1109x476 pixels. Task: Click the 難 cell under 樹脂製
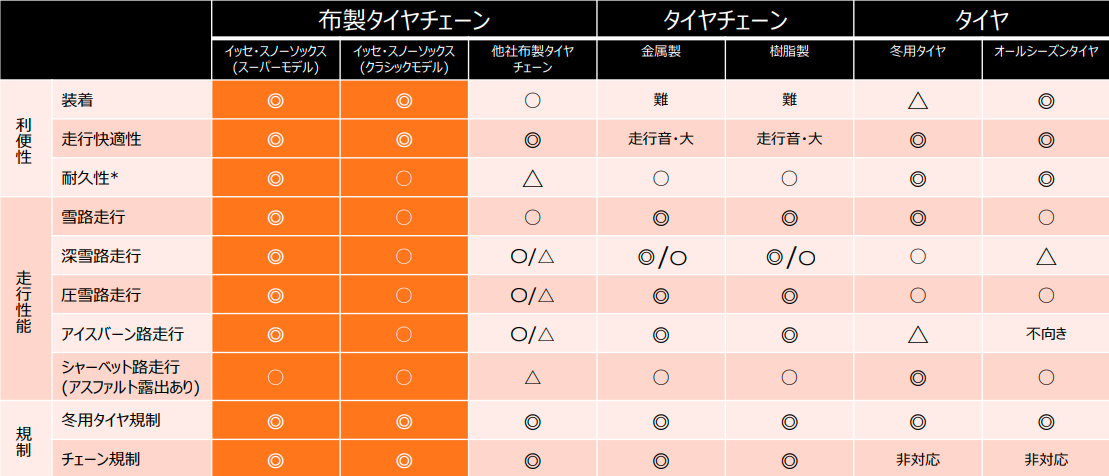(789, 100)
